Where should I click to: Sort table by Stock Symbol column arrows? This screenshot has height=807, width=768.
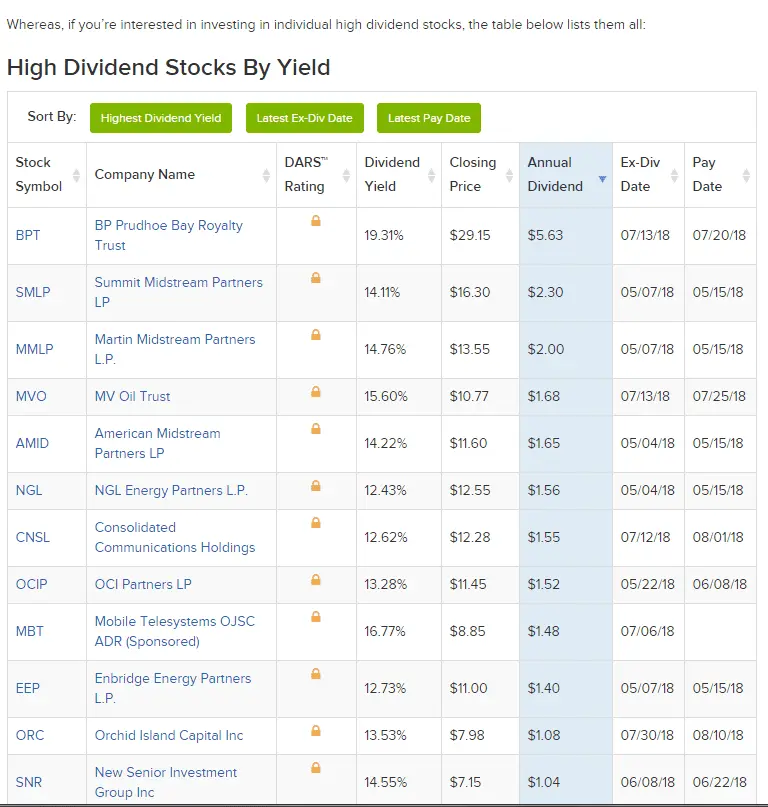pyautogui.click(x=76, y=175)
